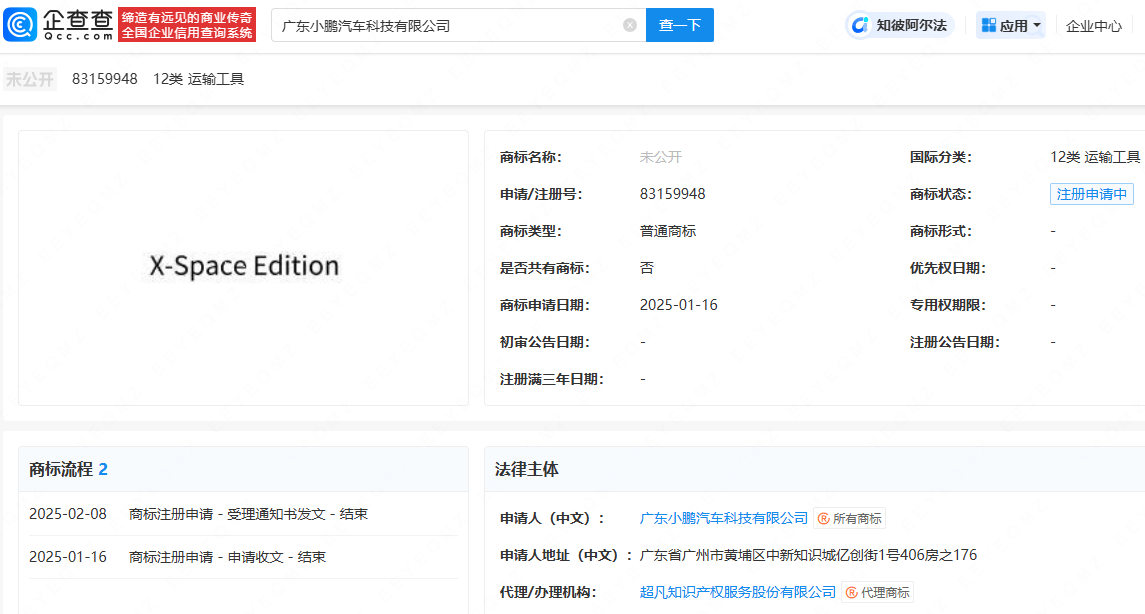
Task: Click the 商标流程 section heading
Action: [68, 469]
